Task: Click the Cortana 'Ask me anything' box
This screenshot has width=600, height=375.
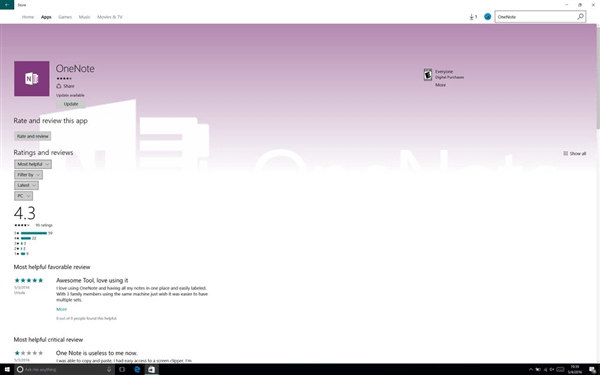Action: 64,369
